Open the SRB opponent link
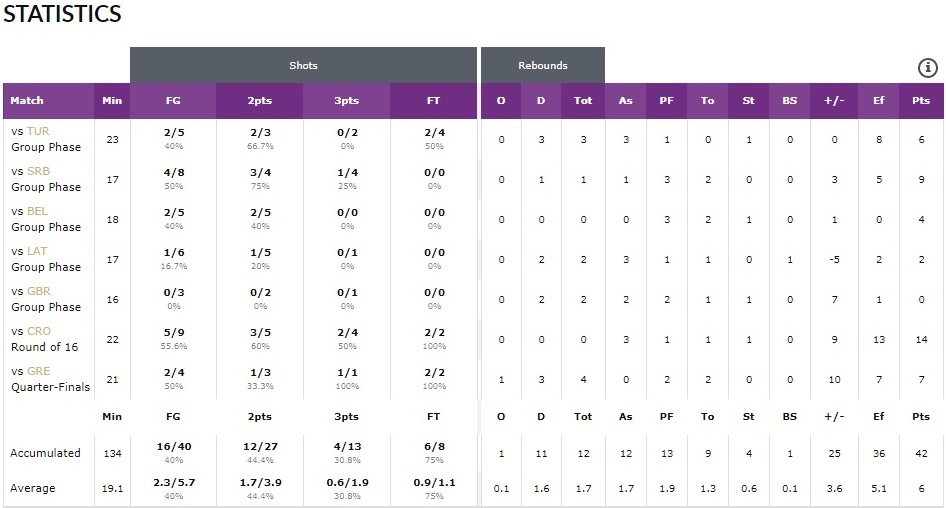This screenshot has width=946, height=508. [37, 171]
